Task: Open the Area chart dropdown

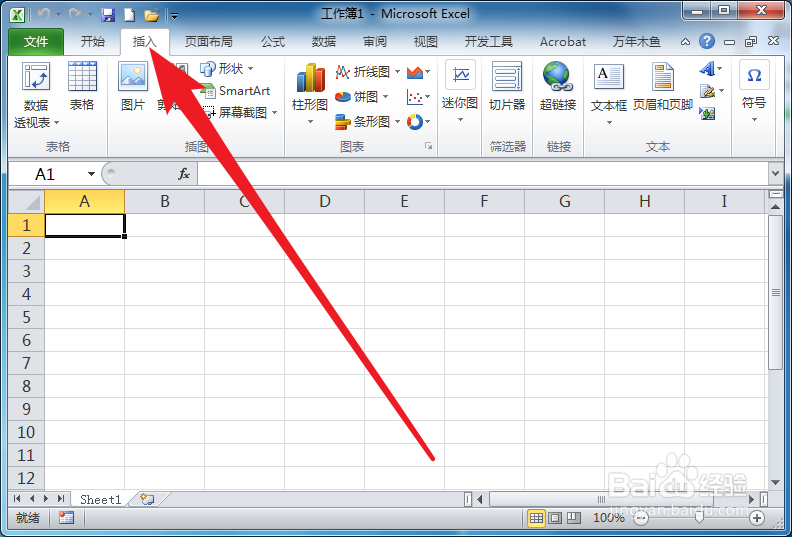Action: pyautogui.click(x=418, y=72)
